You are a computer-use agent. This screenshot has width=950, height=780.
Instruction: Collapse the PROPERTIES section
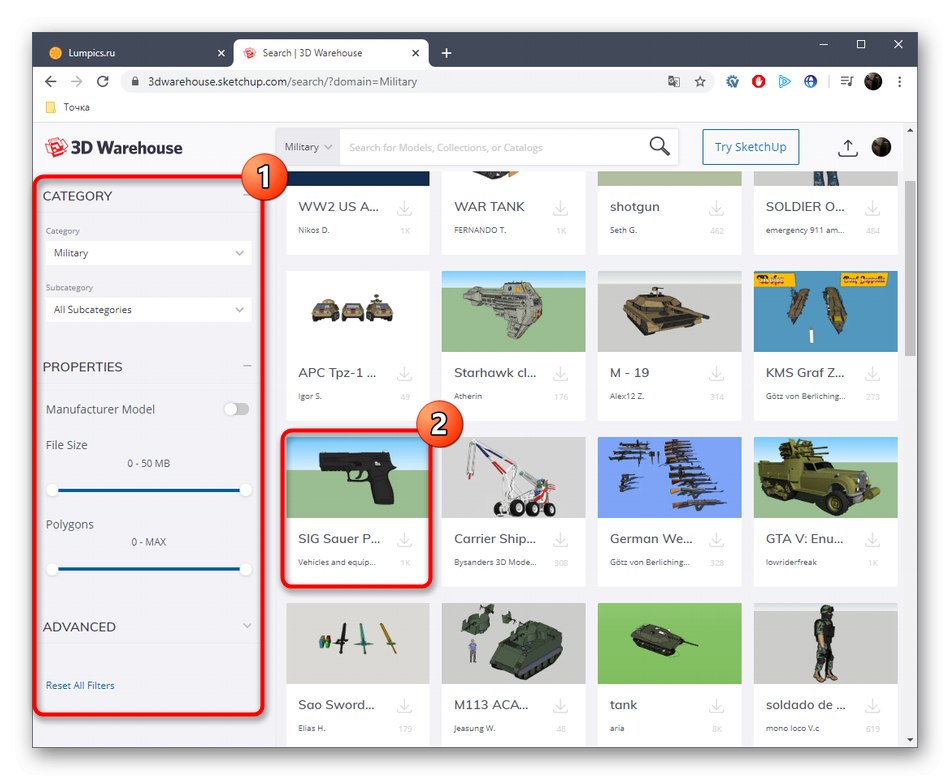[x=247, y=366]
